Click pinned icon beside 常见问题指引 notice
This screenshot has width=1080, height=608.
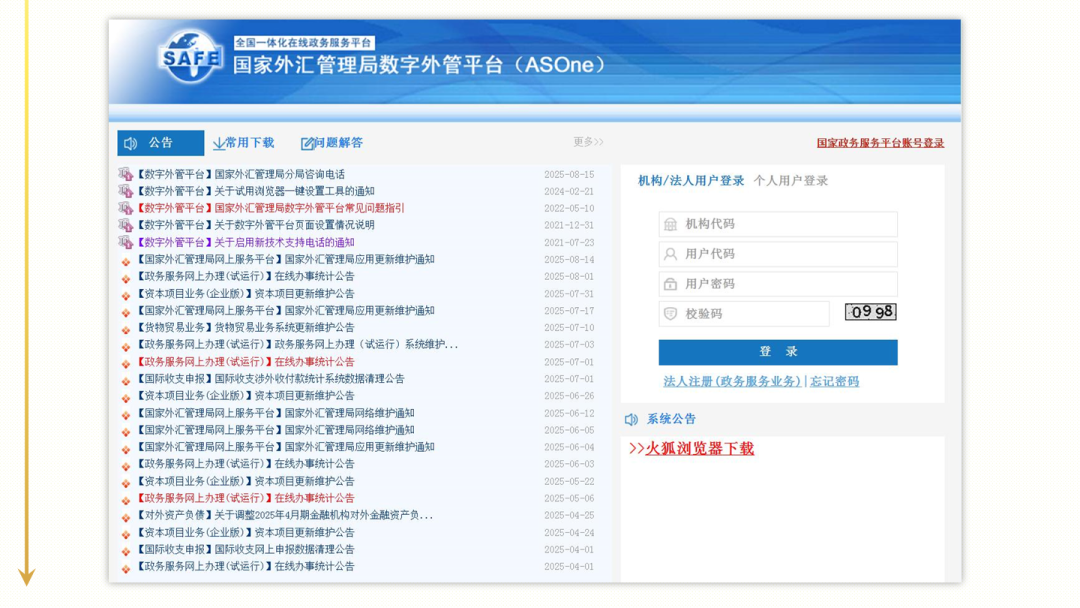(x=125, y=208)
